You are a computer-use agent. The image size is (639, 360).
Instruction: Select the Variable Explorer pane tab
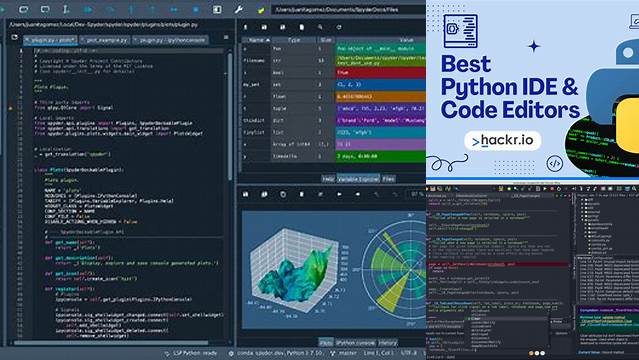pos(358,179)
